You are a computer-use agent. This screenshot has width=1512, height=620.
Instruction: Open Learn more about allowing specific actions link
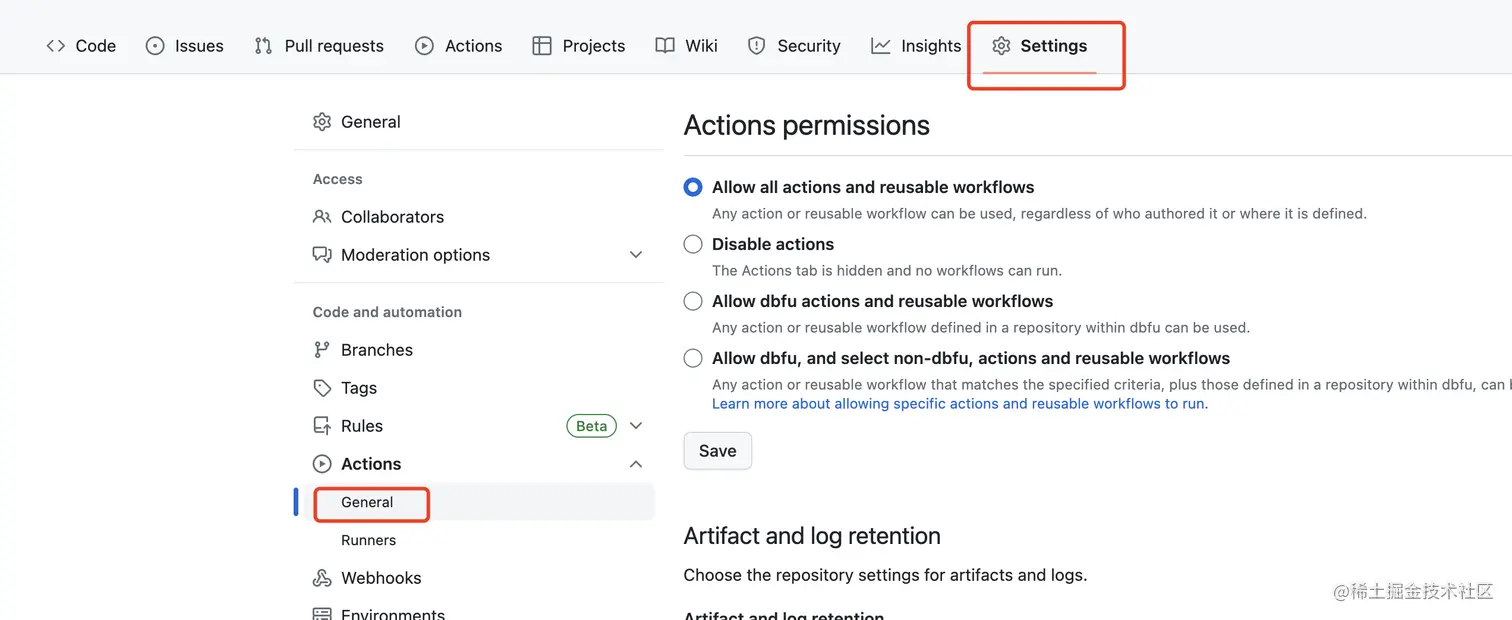click(x=960, y=404)
